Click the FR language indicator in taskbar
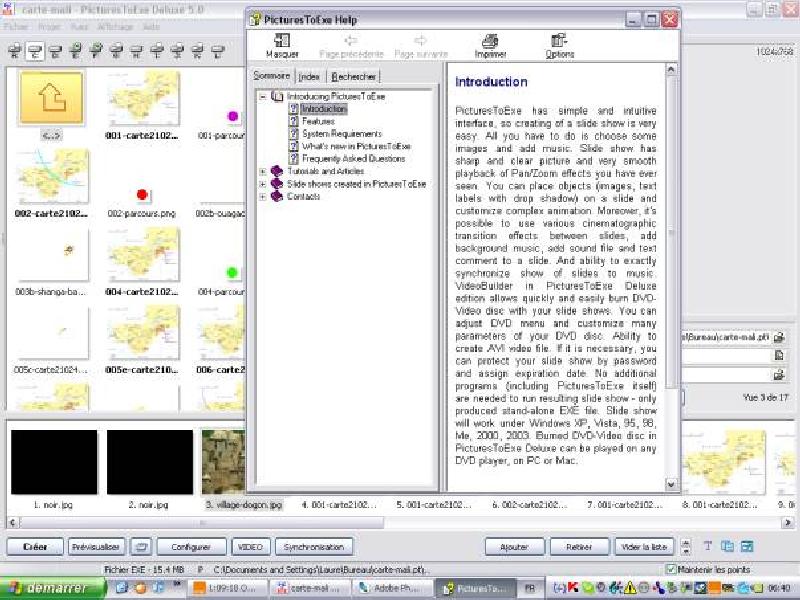This screenshot has width=800, height=600. [530, 588]
